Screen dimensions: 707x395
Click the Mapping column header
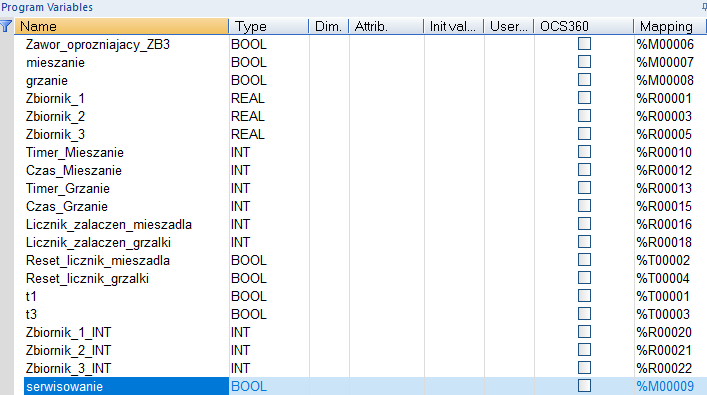click(670, 26)
